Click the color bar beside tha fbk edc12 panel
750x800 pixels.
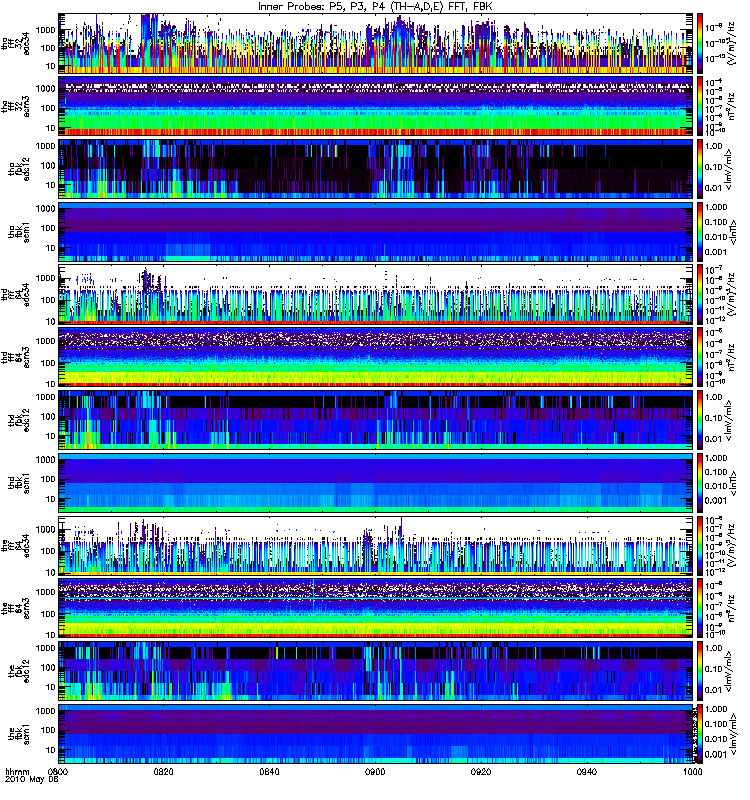[700, 169]
